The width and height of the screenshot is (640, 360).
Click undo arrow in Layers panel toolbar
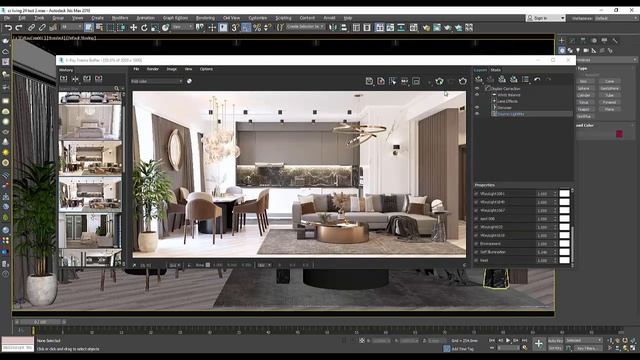pos(537,79)
